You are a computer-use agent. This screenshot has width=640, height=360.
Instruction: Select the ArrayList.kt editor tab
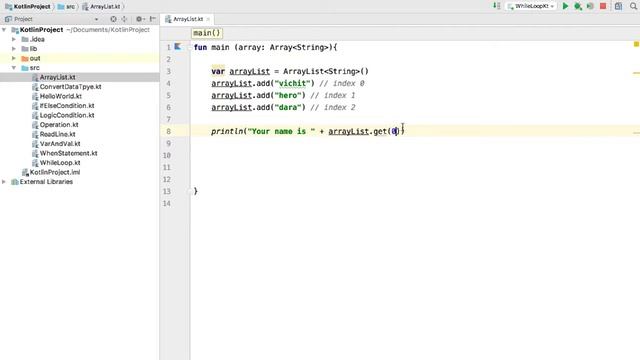(187, 19)
